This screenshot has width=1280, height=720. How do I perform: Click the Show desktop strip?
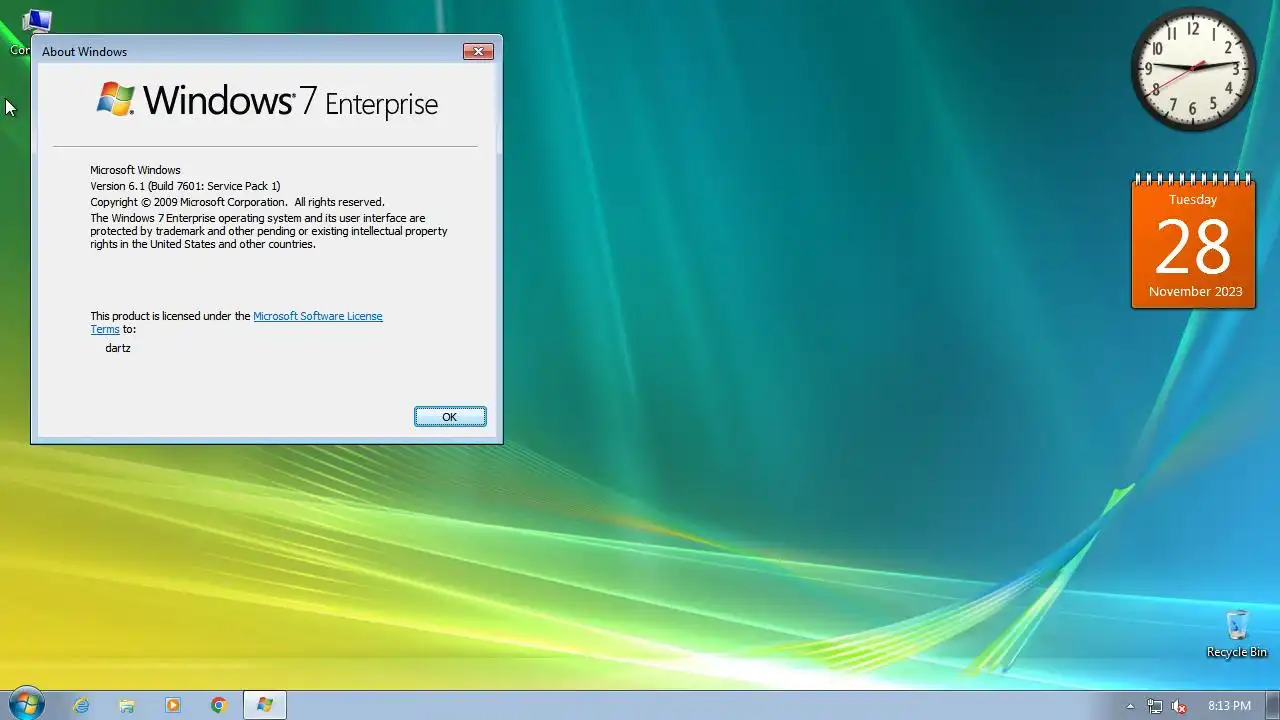pyautogui.click(x=1272, y=705)
